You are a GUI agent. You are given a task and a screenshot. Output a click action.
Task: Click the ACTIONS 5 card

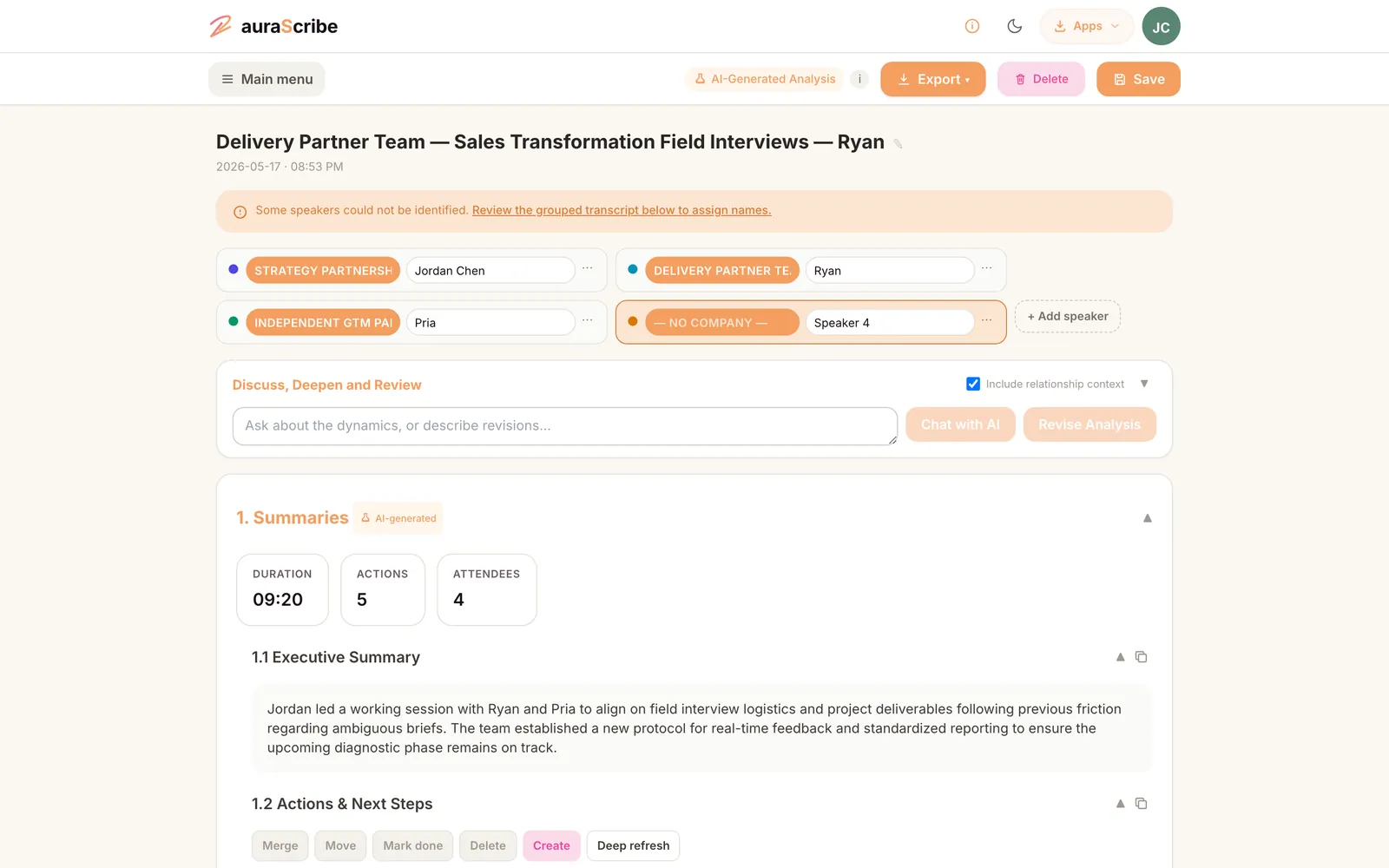click(383, 589)
